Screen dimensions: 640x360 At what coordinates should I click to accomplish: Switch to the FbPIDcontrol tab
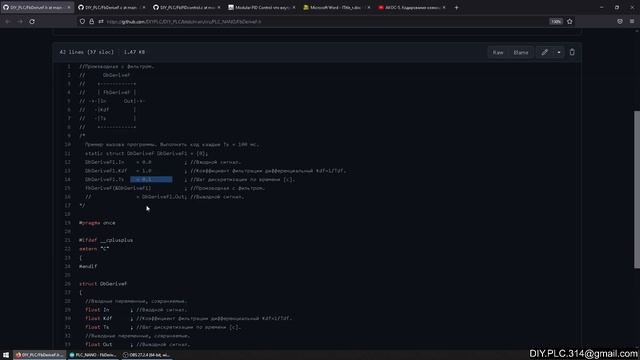tap(187, 7)
